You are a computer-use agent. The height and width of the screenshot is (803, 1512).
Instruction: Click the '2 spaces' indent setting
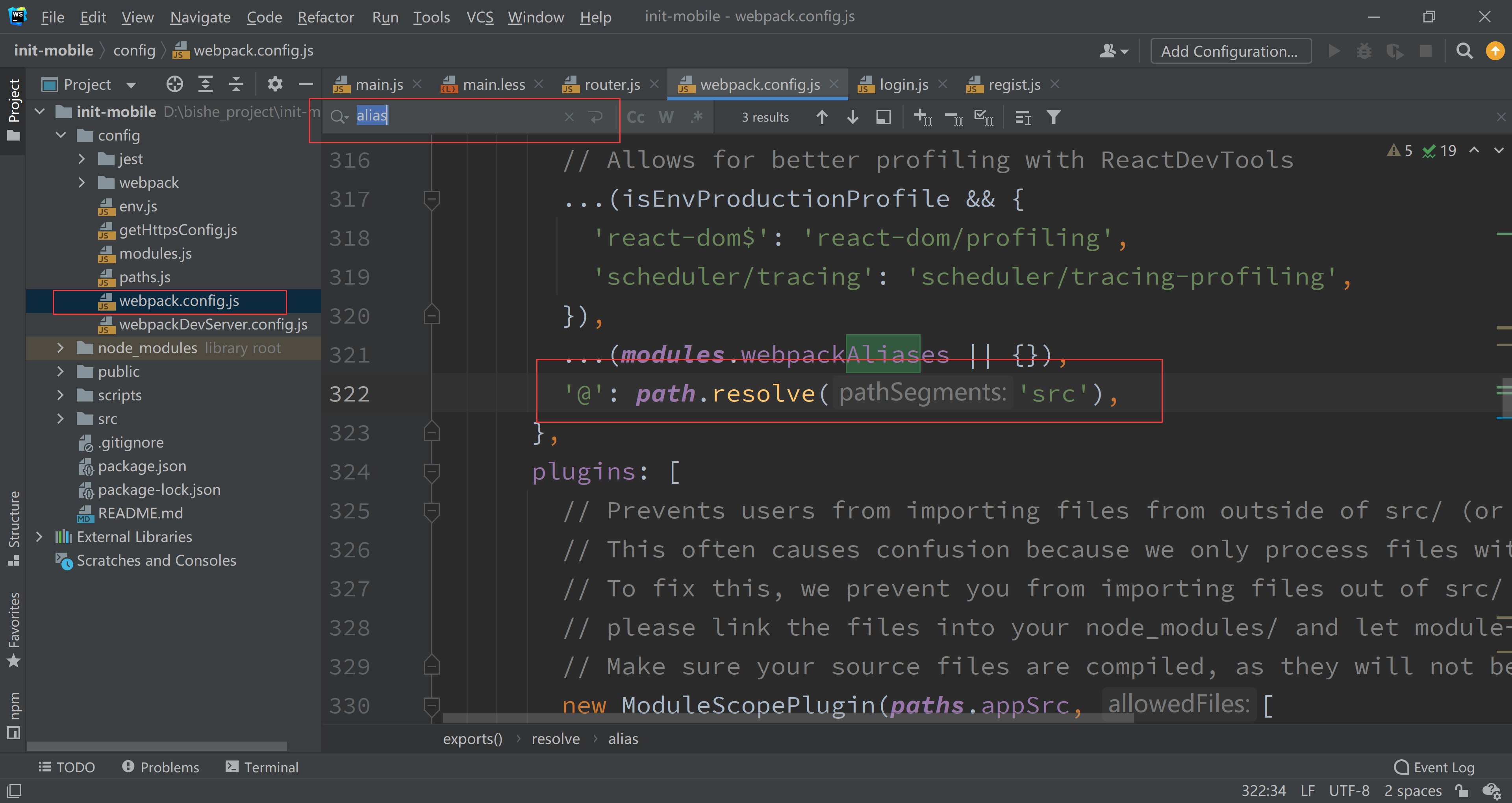1413,791
